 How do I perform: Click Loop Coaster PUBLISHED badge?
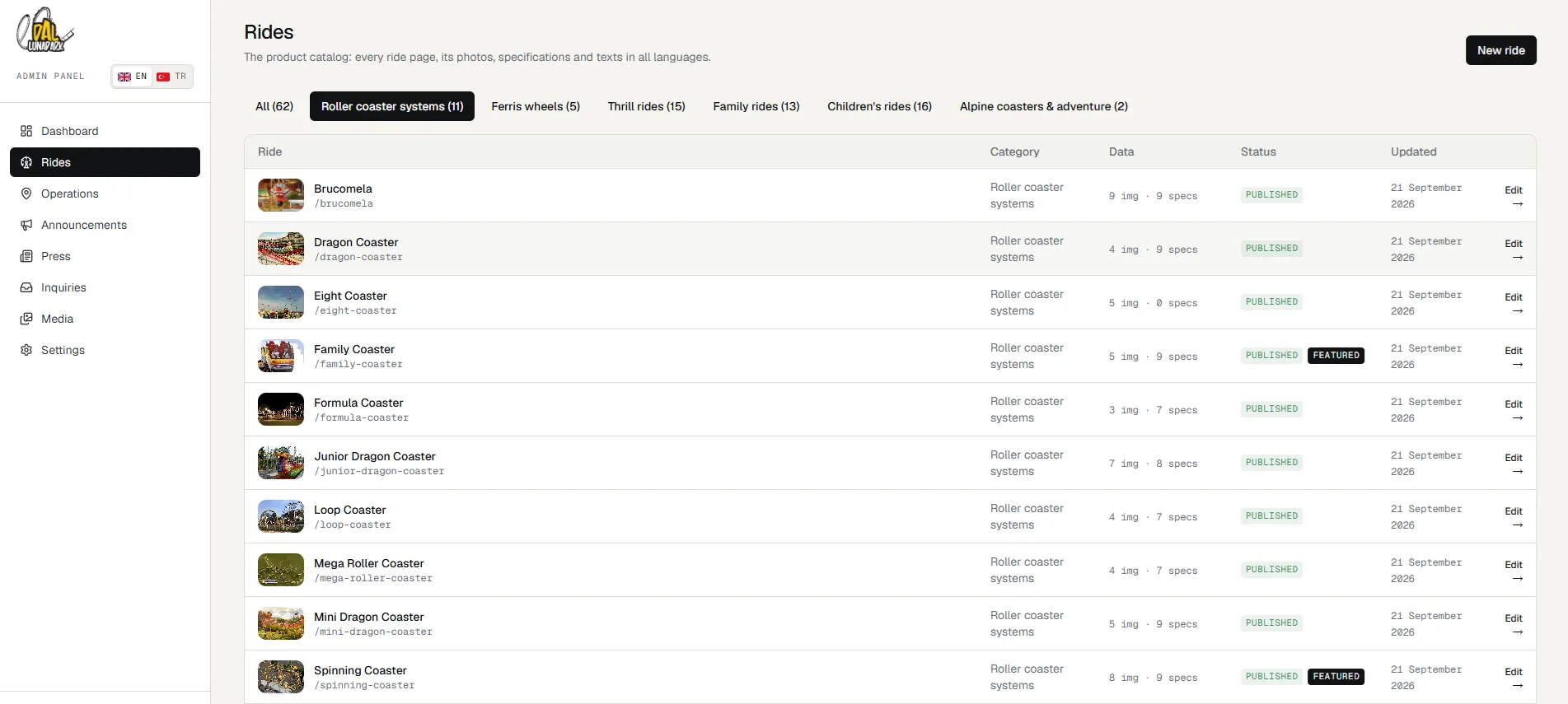tap(1271, 516)
